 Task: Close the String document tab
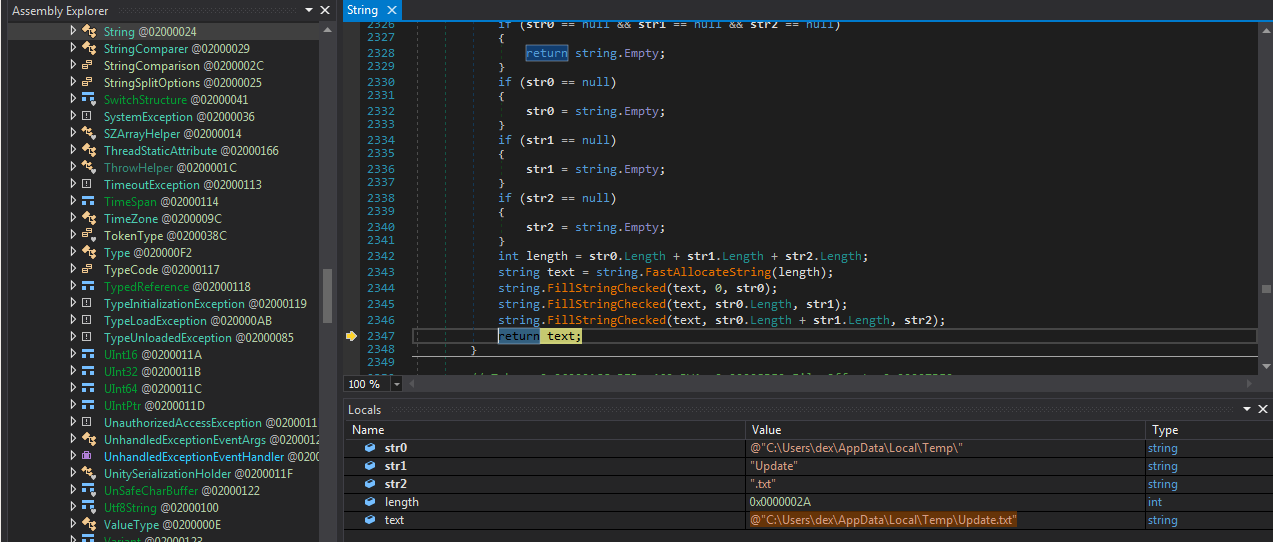[392, 10]
